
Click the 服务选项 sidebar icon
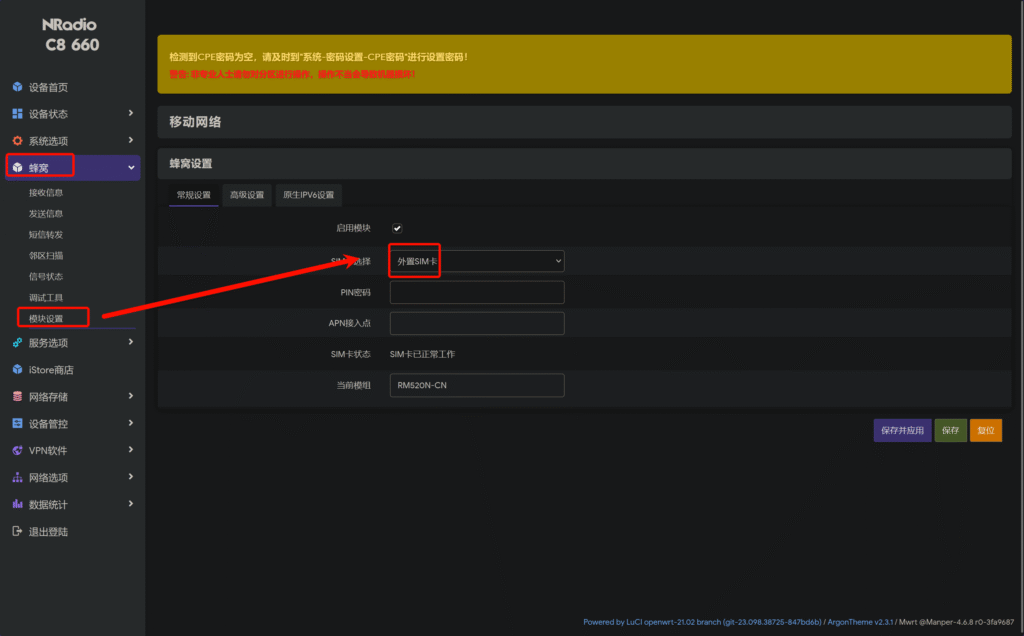[17, 343]
